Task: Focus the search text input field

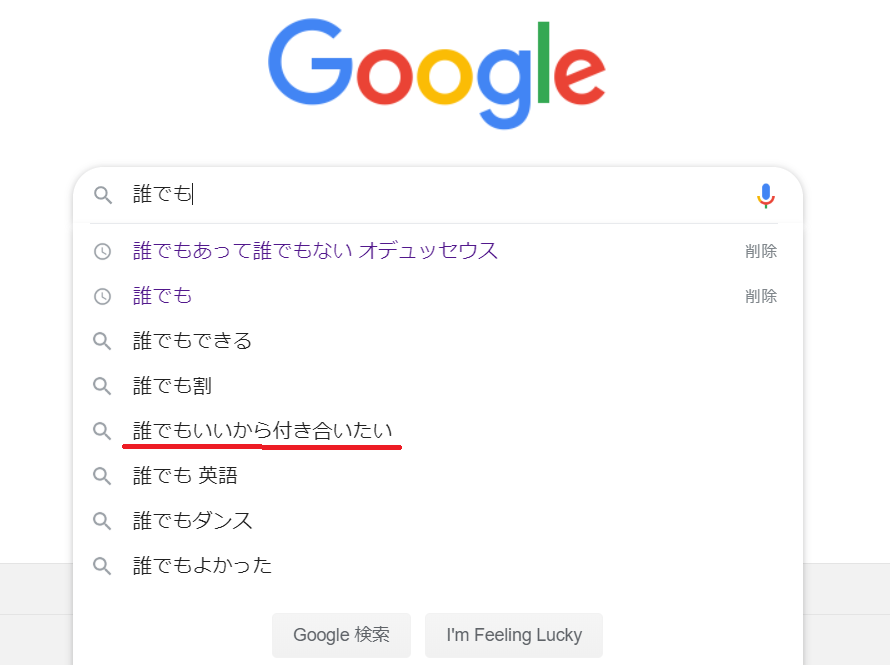Action: pos(440,195)
